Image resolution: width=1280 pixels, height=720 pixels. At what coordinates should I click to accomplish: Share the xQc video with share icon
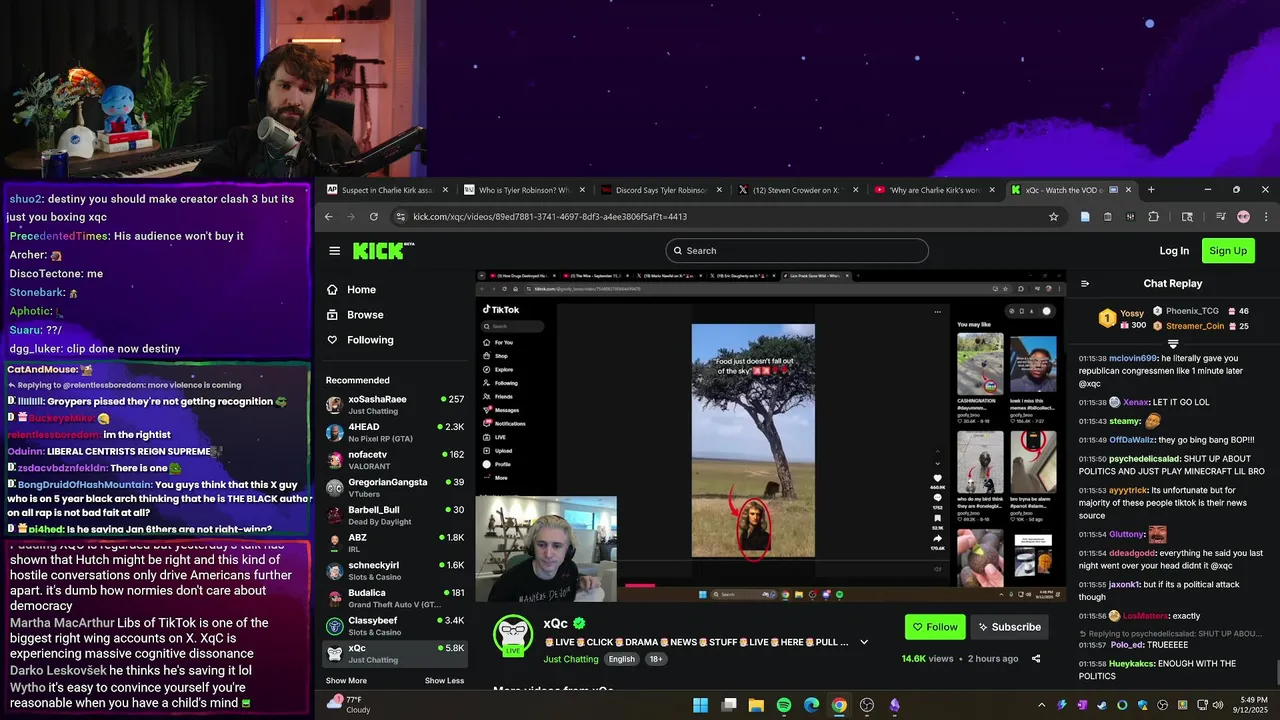1036,659
